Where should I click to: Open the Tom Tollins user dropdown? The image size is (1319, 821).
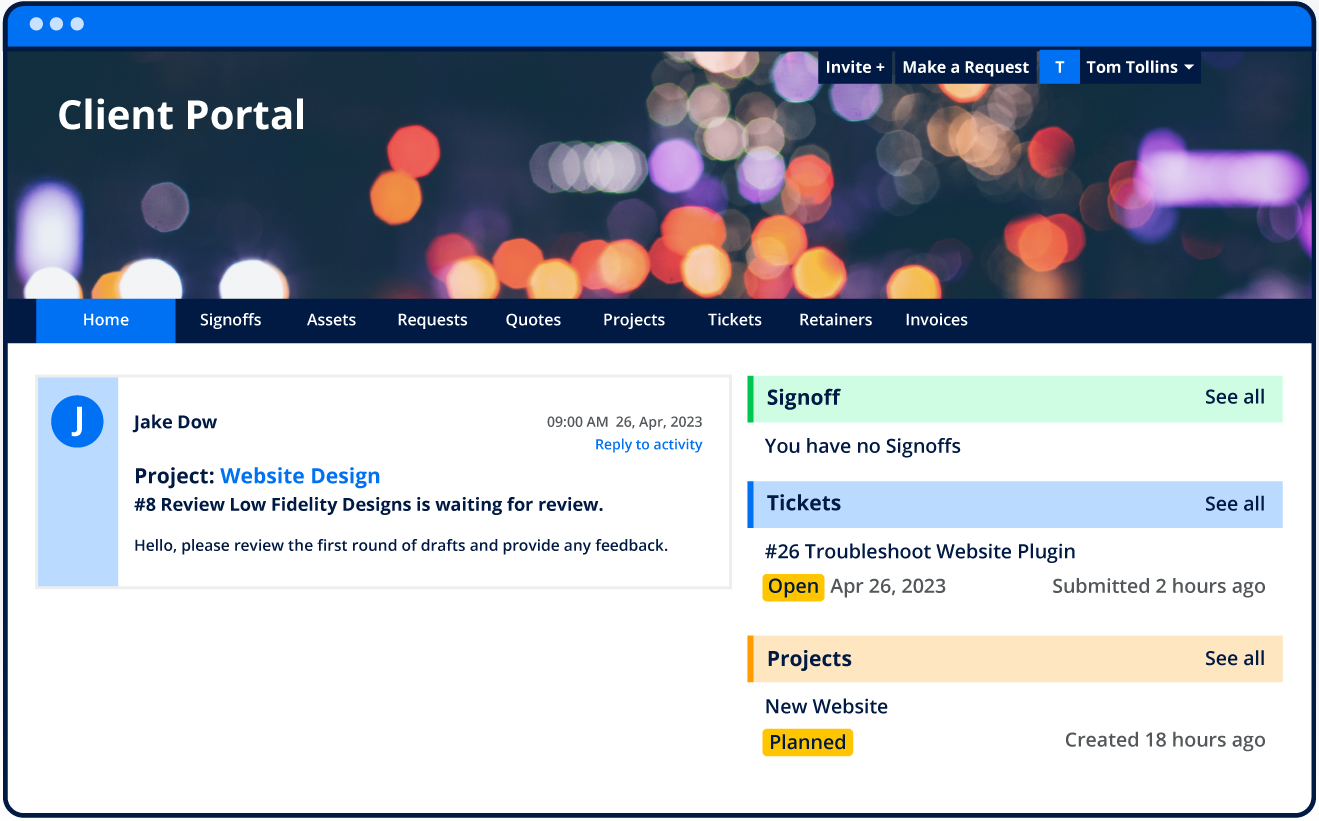point(1139,67)
